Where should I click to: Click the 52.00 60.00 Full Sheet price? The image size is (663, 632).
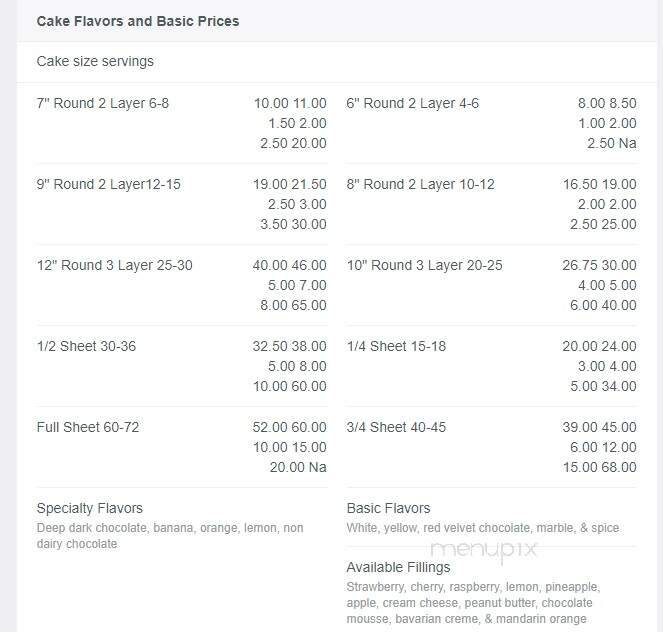click(289, 427)
